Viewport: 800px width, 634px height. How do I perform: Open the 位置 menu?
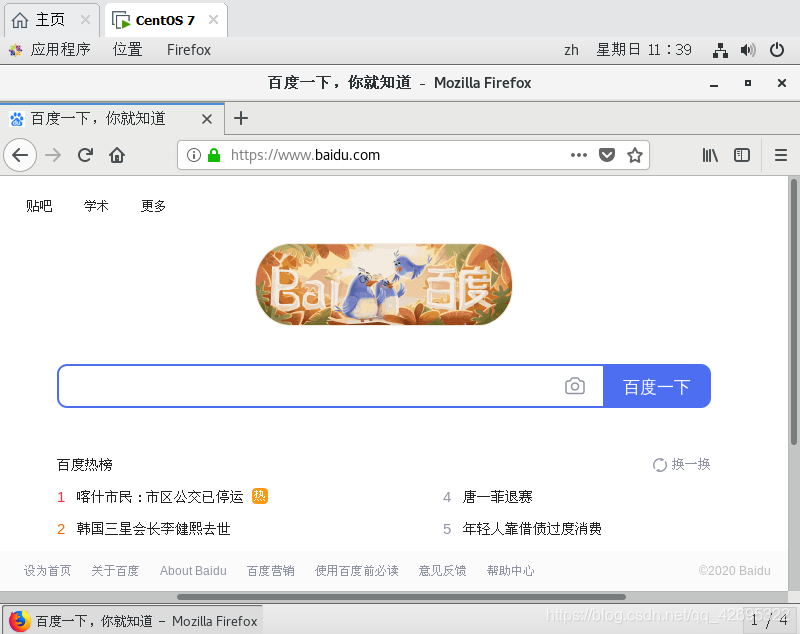pos(128,50)
